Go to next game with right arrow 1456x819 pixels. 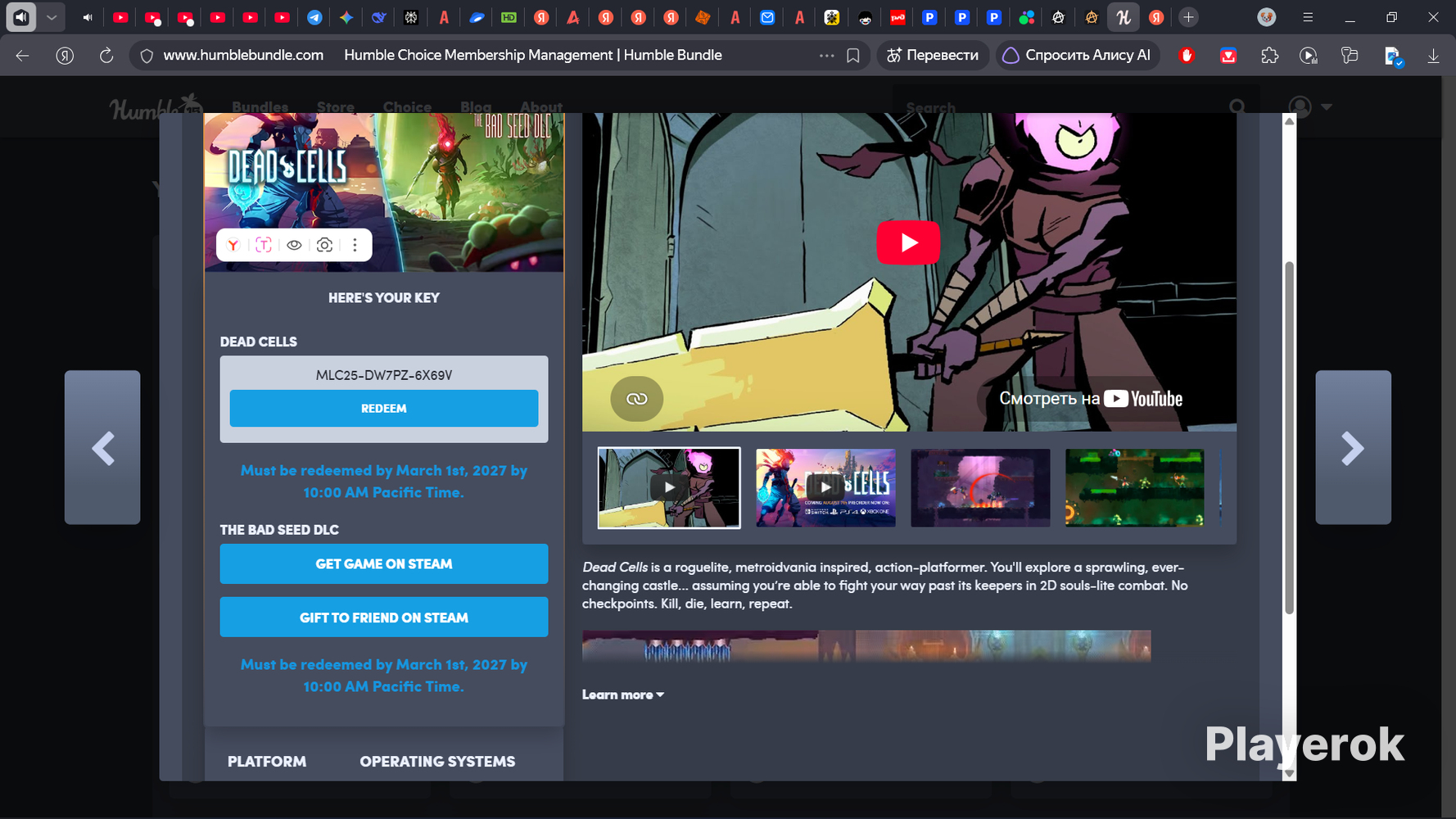click(1353, 447)
